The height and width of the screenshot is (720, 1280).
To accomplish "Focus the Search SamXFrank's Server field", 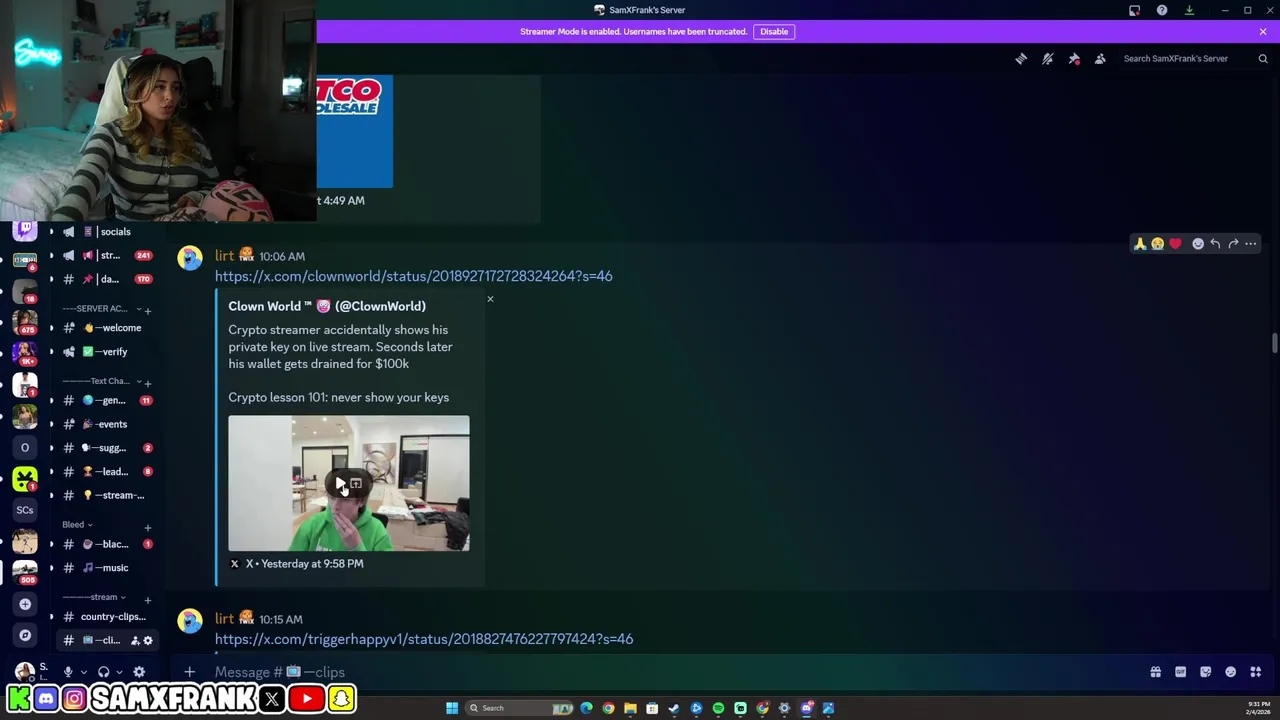I will (1185, 59).
